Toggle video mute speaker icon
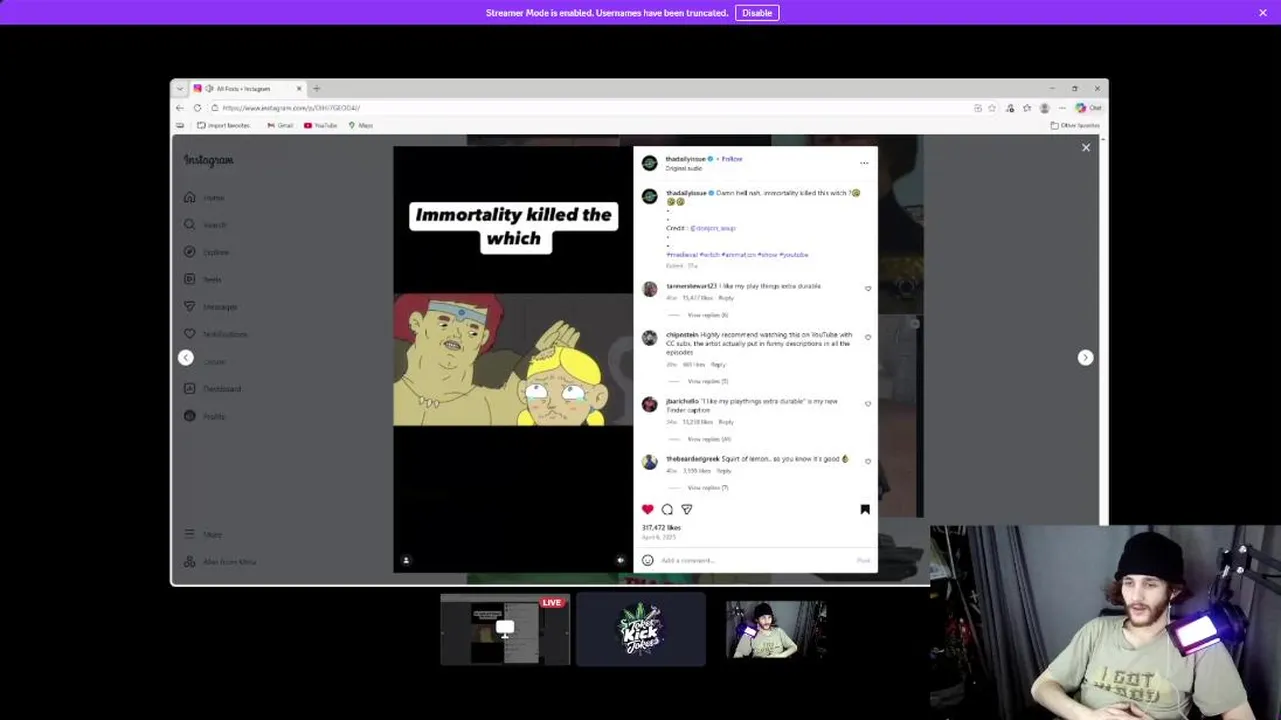This screenshot has width=1281, height=720. 620,560
